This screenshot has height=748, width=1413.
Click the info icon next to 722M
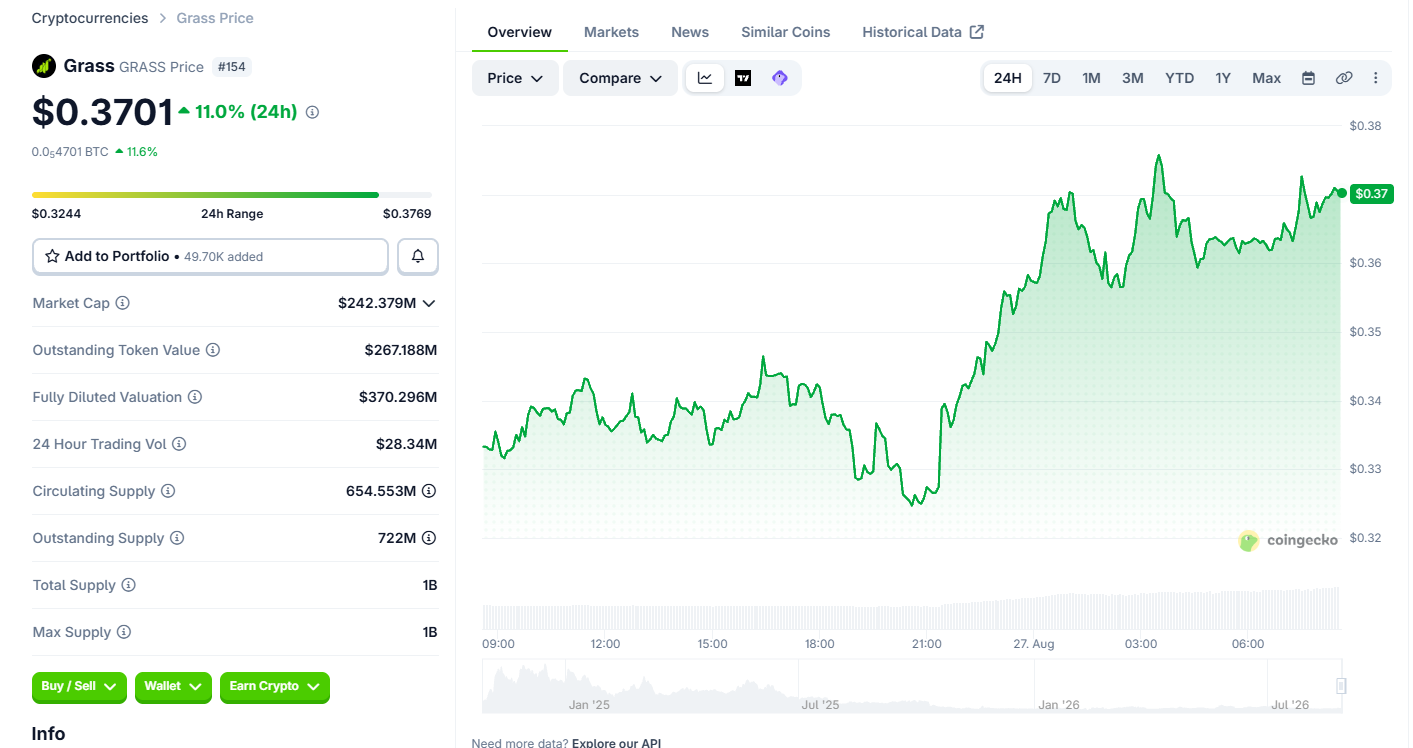(x=429, y=538)
